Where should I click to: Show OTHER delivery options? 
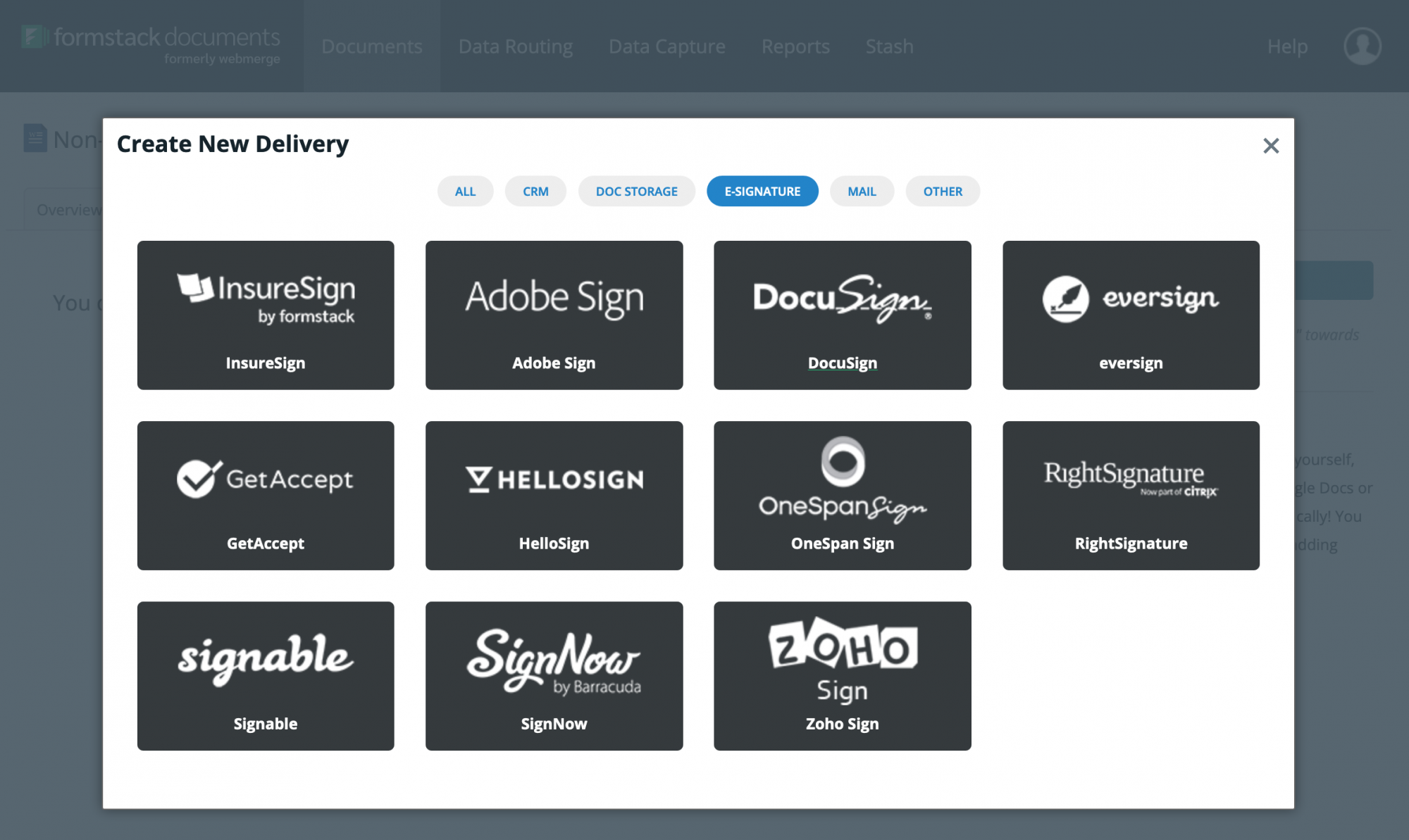point(943,191)
